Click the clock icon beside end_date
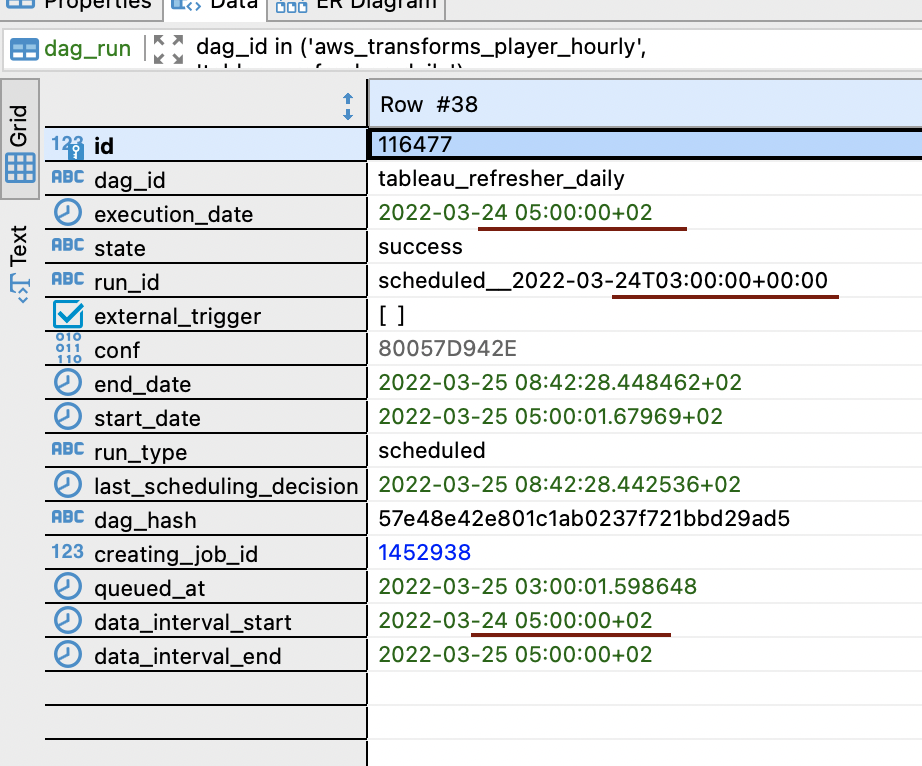Viewport: 922px width, 766px height. pyautogui.click(x=68, y=383)
